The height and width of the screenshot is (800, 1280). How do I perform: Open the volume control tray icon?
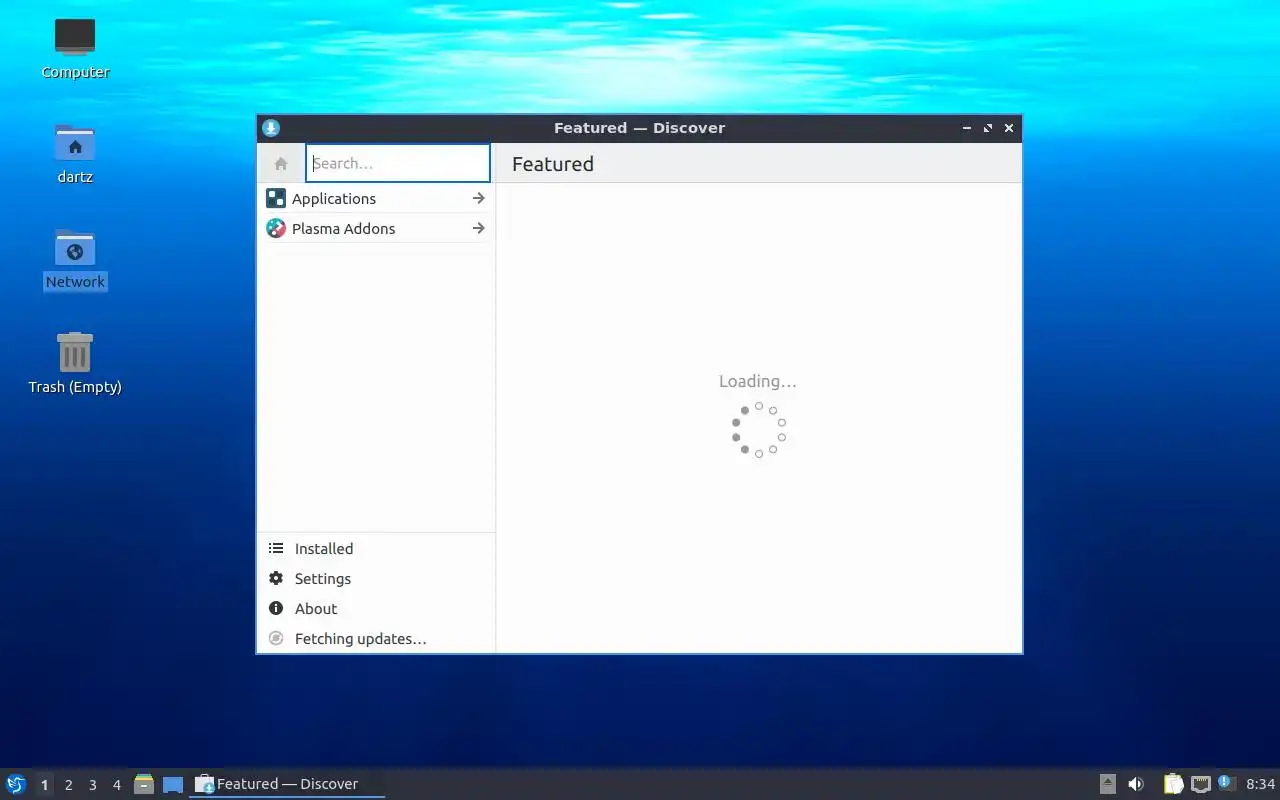(1136, 784)
